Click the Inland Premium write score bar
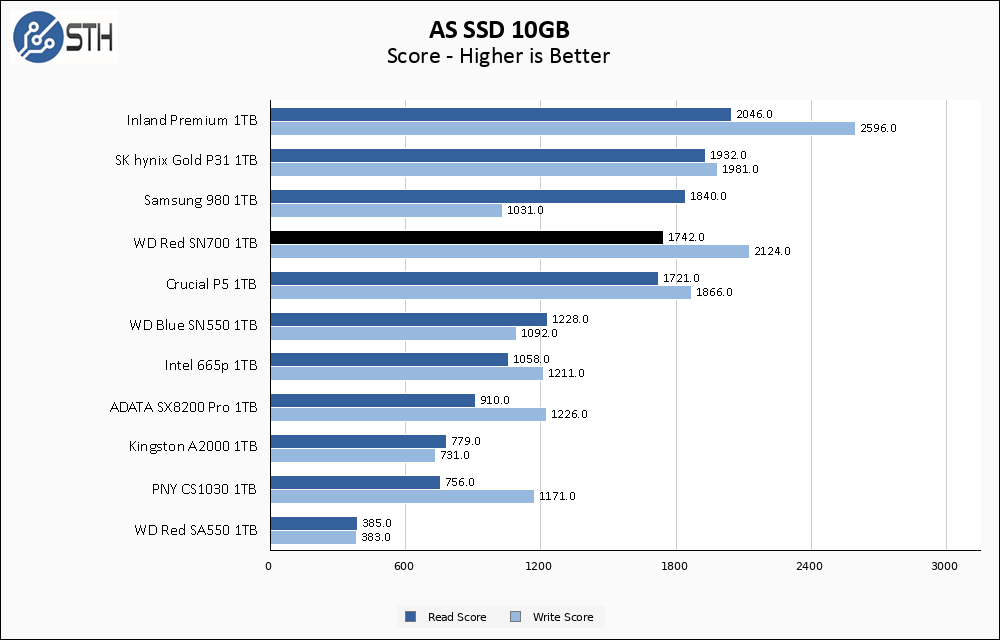 click(563, 129)
